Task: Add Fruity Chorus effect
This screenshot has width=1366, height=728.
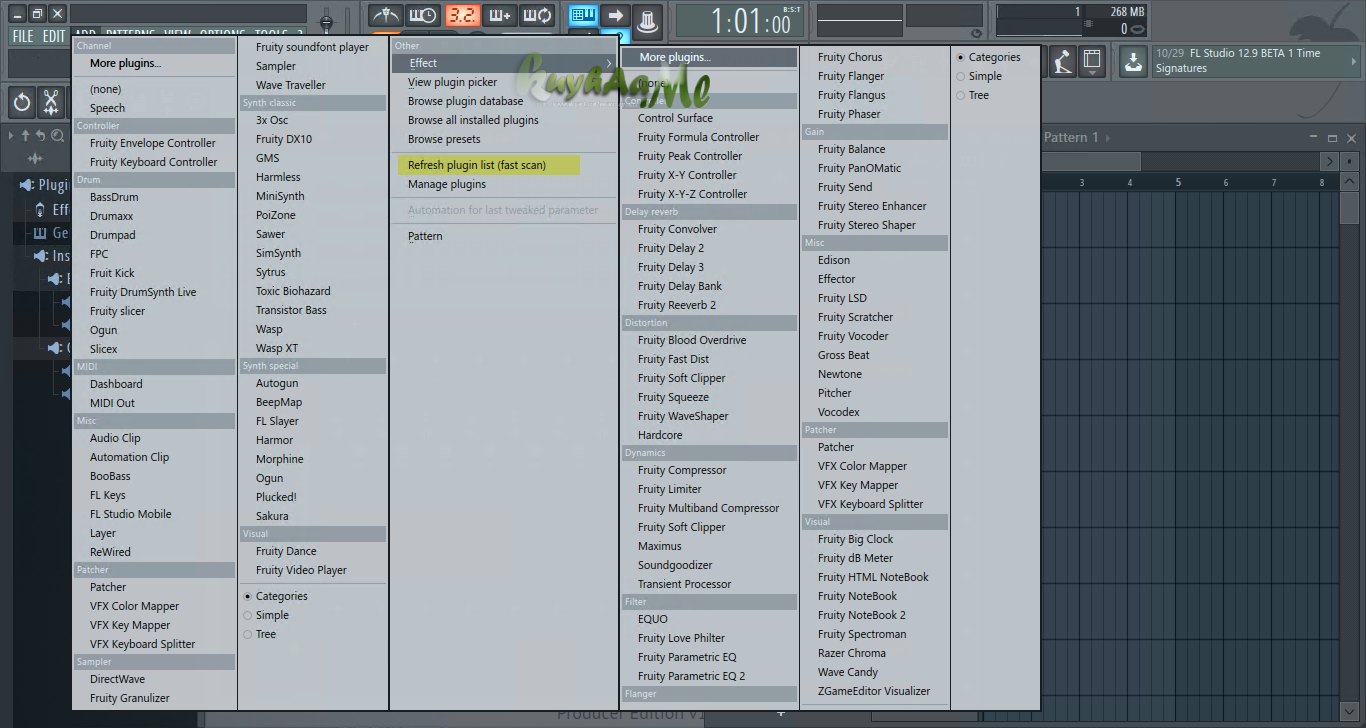Action: 850,57
